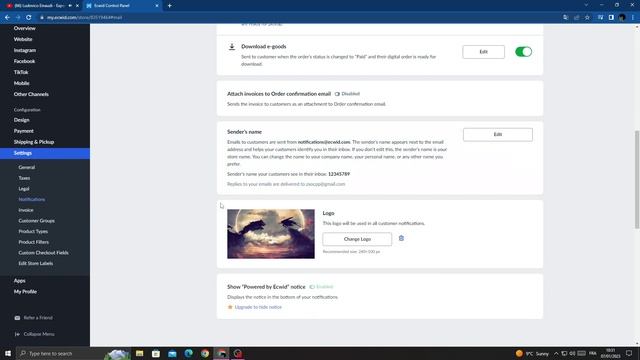
Task: Open the Windows notification center icon
Action: pyautogui.click(x=629, y=353)
